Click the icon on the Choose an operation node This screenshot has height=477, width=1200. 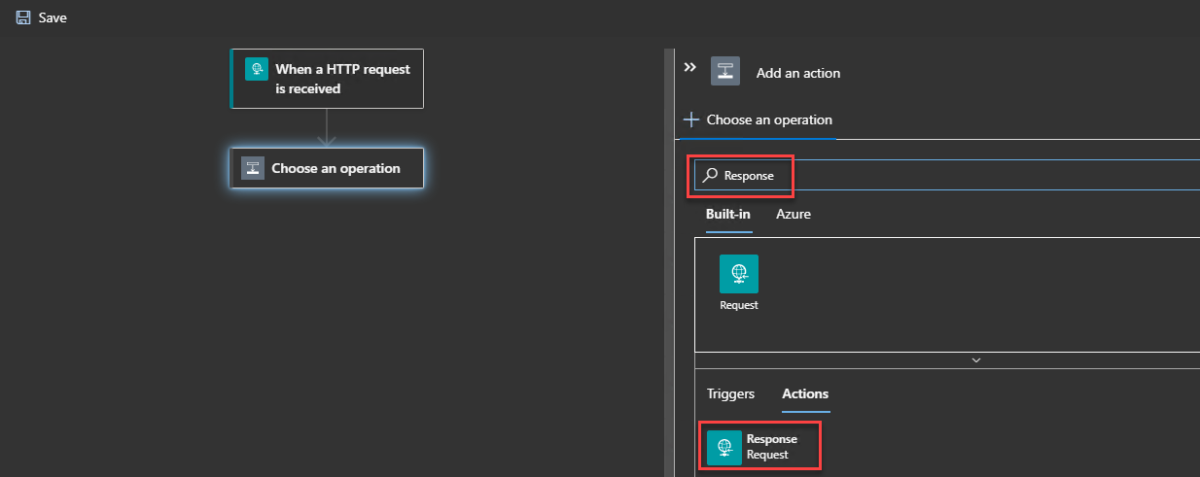[253, 168]
